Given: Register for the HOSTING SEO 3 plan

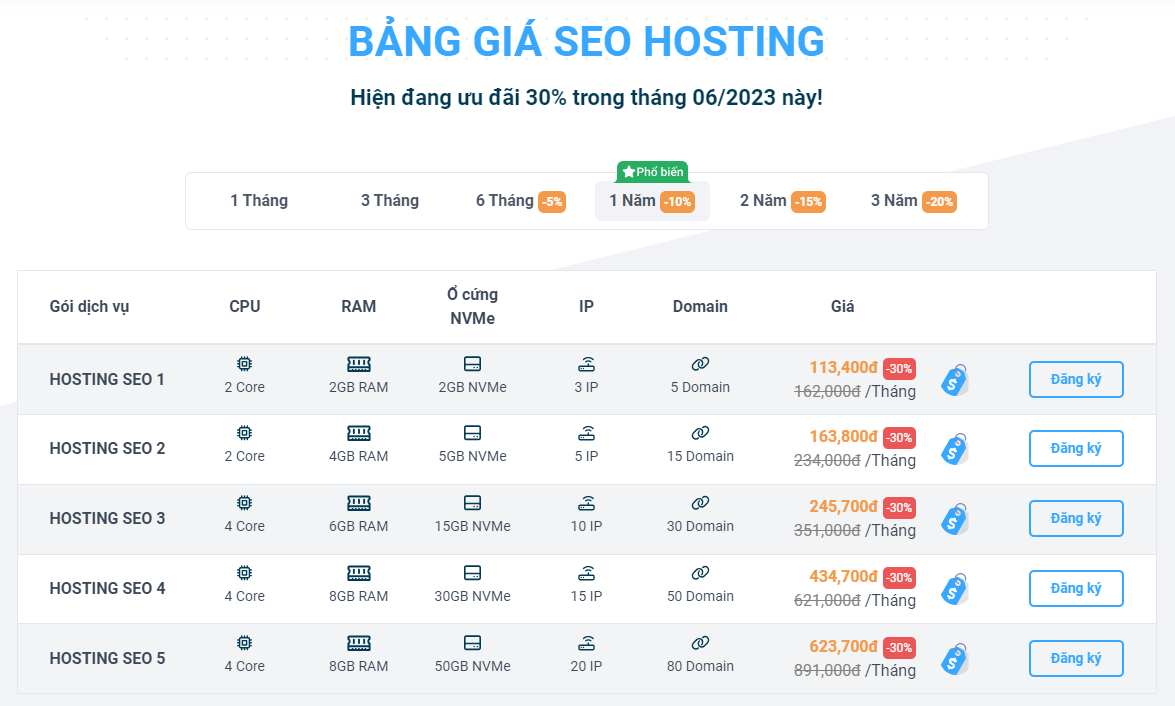Looking at the screenshot, I should click(1076, 519).
